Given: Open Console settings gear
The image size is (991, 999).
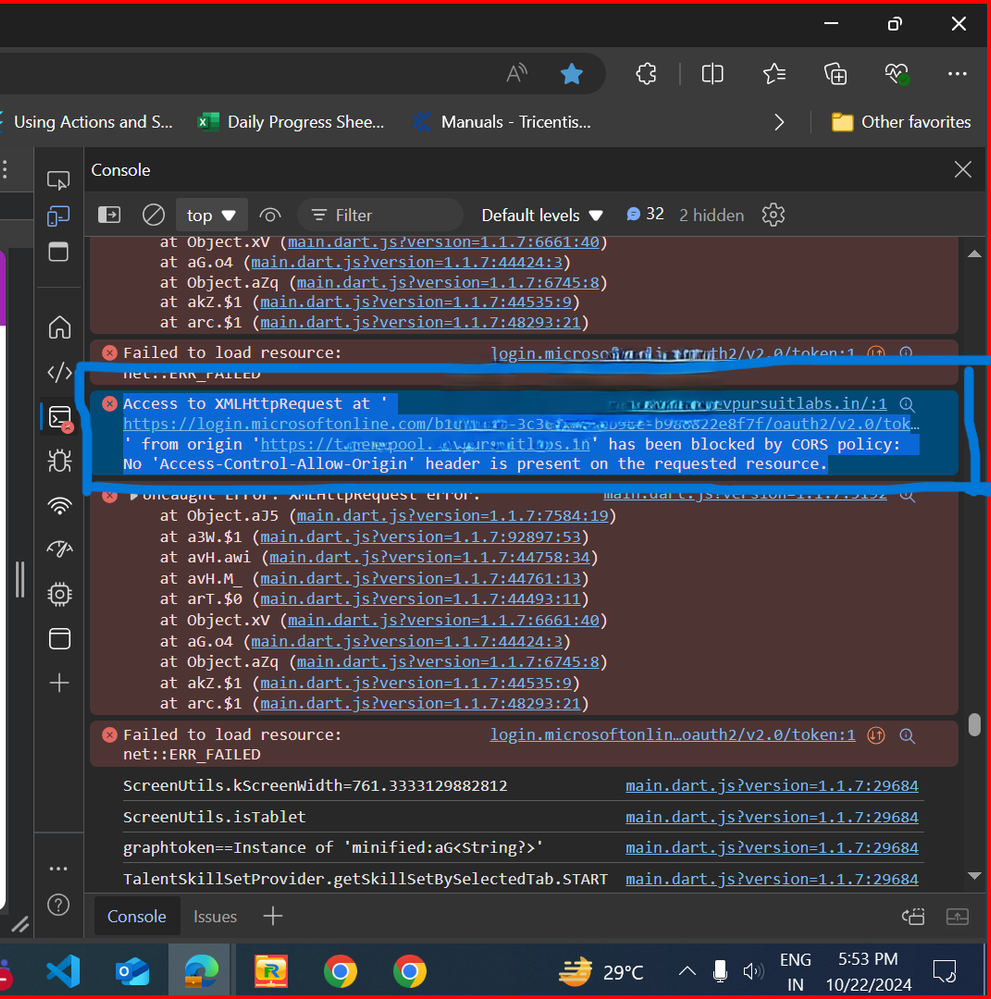Looking at the screenshot, I should click(773, 215).
